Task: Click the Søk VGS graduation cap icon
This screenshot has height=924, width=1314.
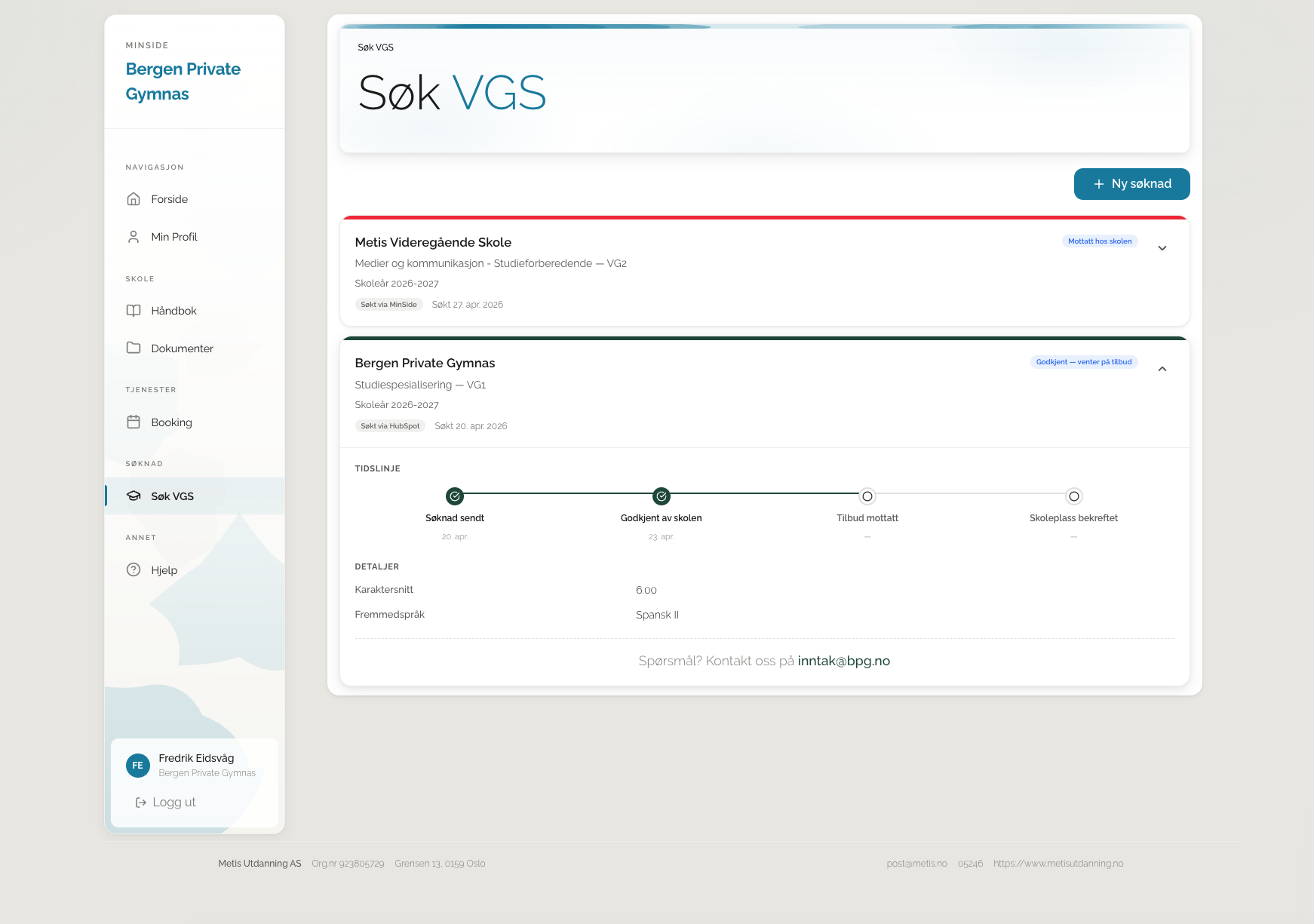Action: coord(134,496)
